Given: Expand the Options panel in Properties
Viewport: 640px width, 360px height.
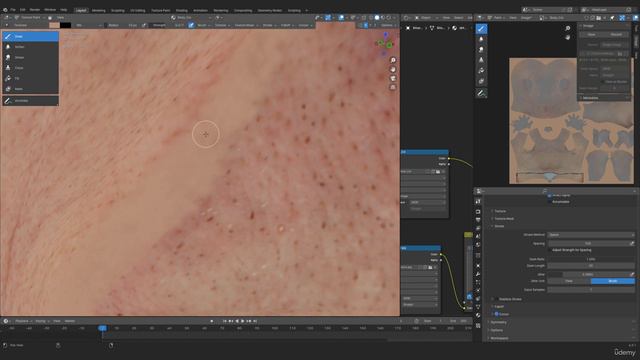Looking at the screenshot, I should (x=497, y=330).
